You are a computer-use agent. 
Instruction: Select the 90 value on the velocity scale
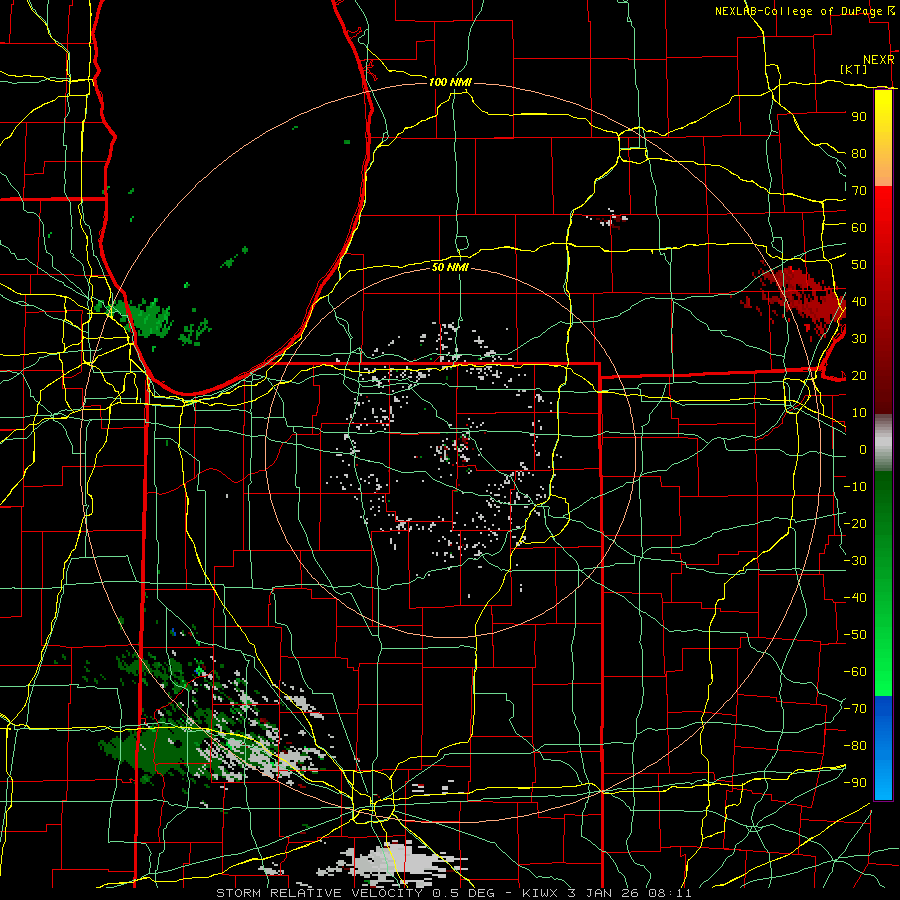(x=859, y=117)
